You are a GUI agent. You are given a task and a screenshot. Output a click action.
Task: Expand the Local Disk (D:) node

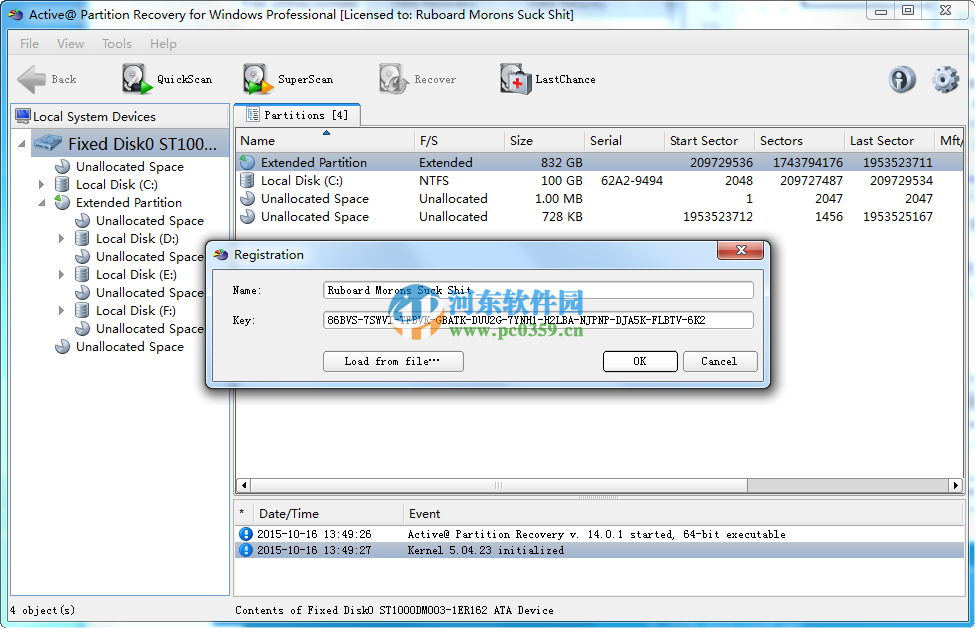click(62, 238)
